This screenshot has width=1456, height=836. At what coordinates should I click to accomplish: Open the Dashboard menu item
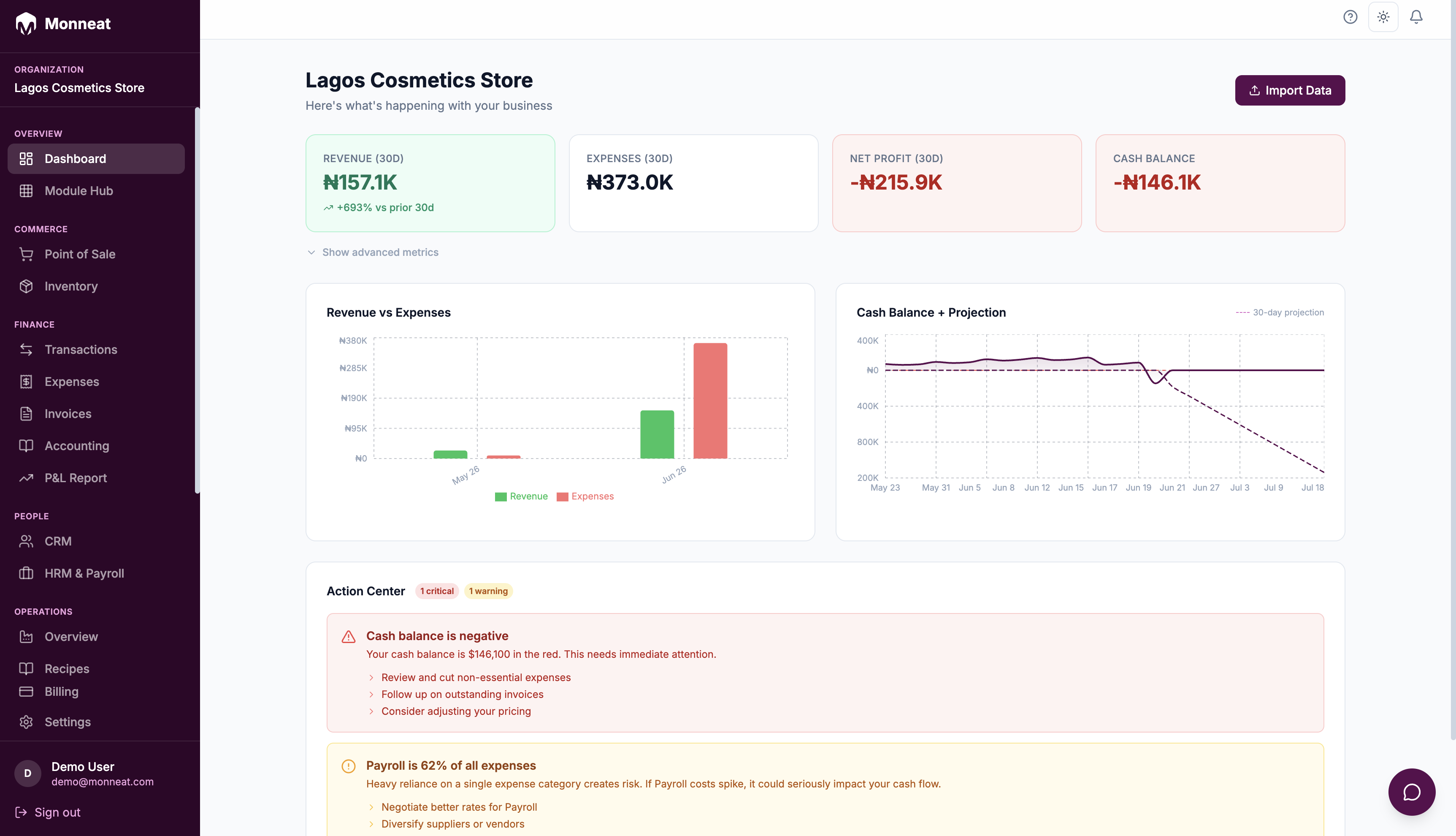point(96,158)
